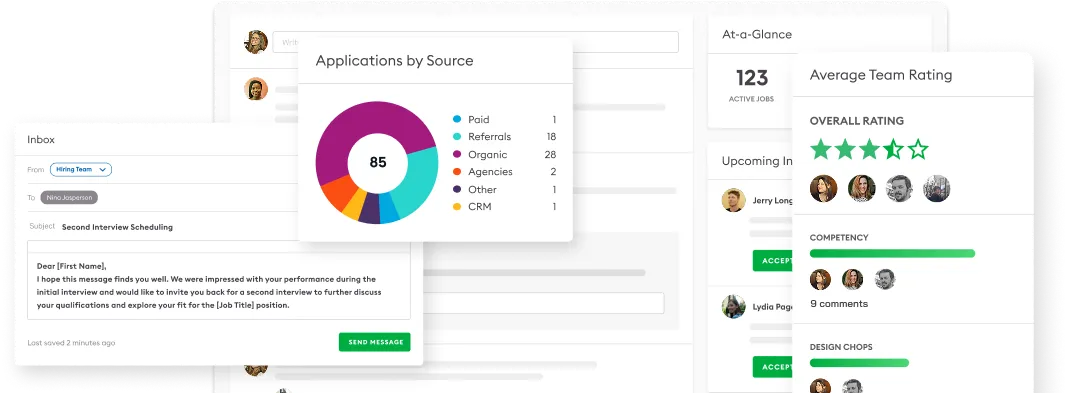Click the first filled rating star
This screenshot has height=393, width=1070.
[821, 149]
